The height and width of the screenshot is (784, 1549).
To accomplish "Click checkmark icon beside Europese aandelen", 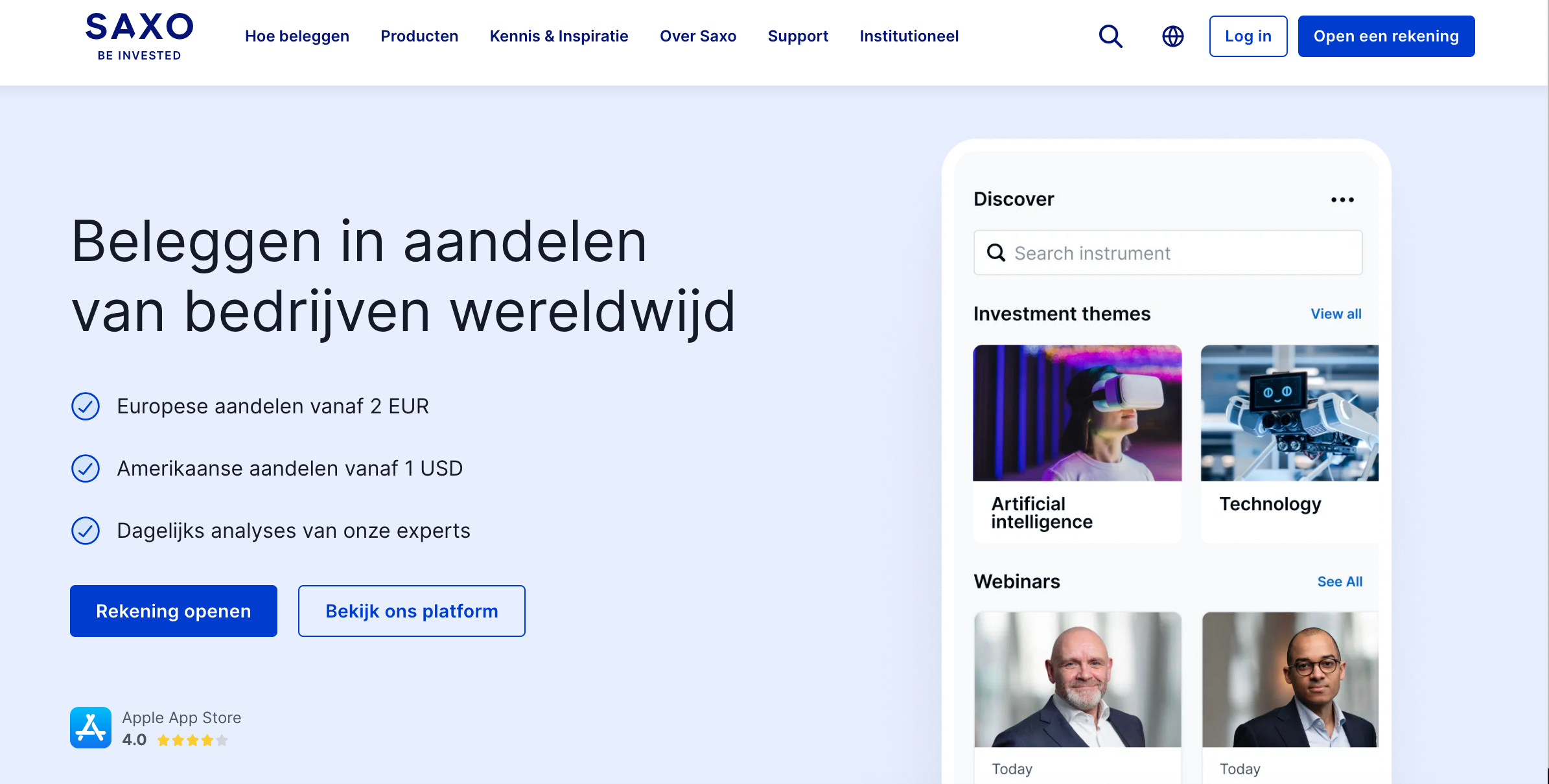I will (x=86, y=406).
